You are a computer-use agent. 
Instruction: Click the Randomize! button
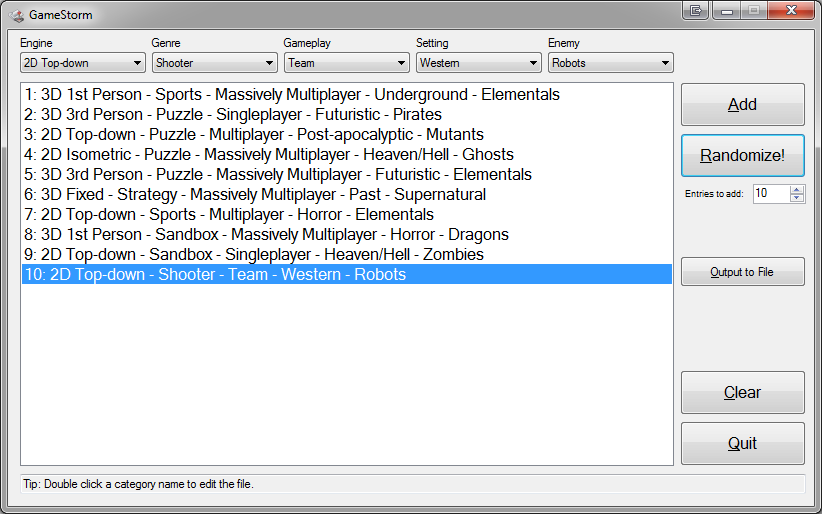[742, 156]
